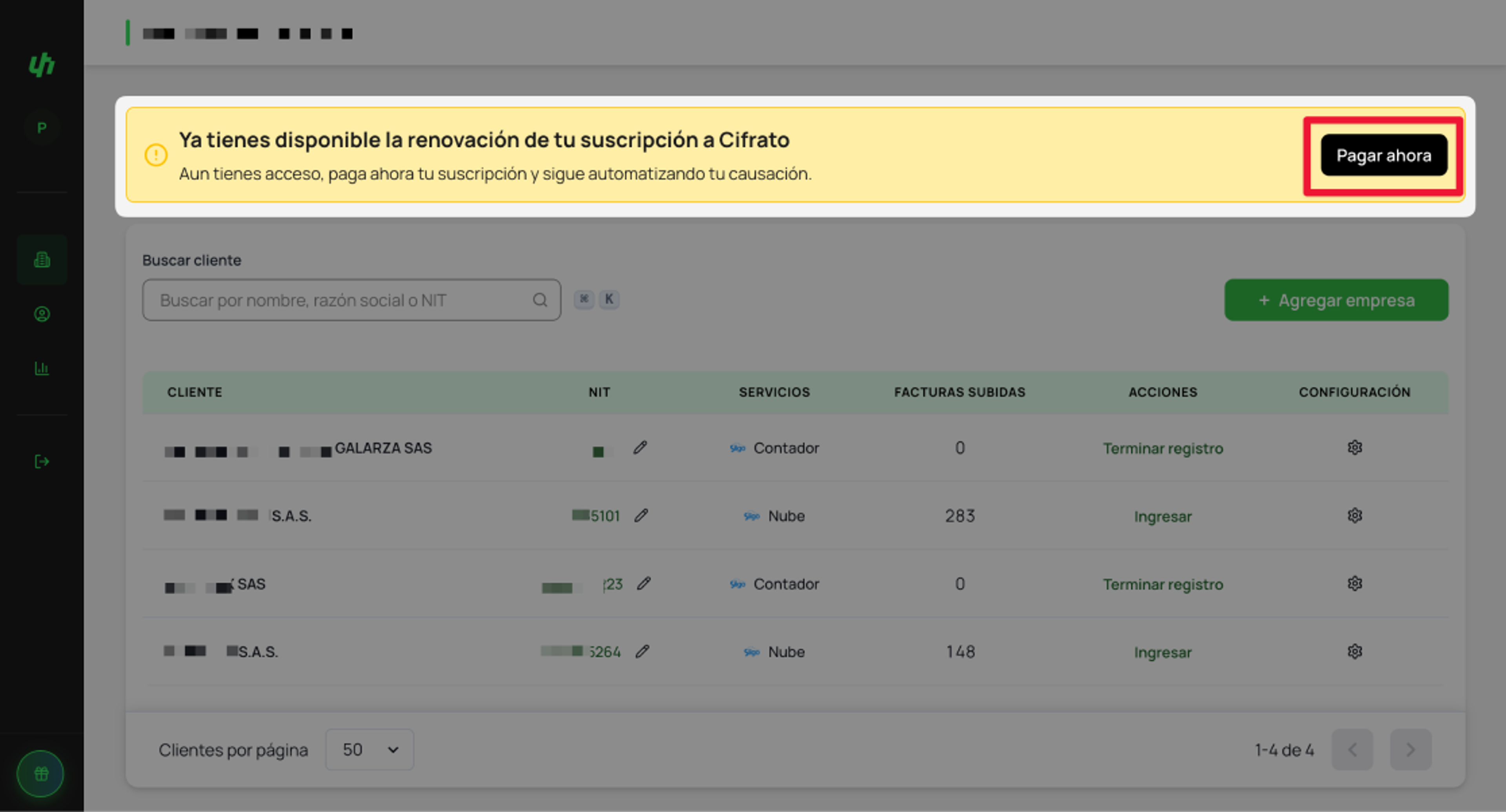Screen dimensions: 1506x812
Task: Open the gift icon at sidebar bottom
Action: [40, 774]
